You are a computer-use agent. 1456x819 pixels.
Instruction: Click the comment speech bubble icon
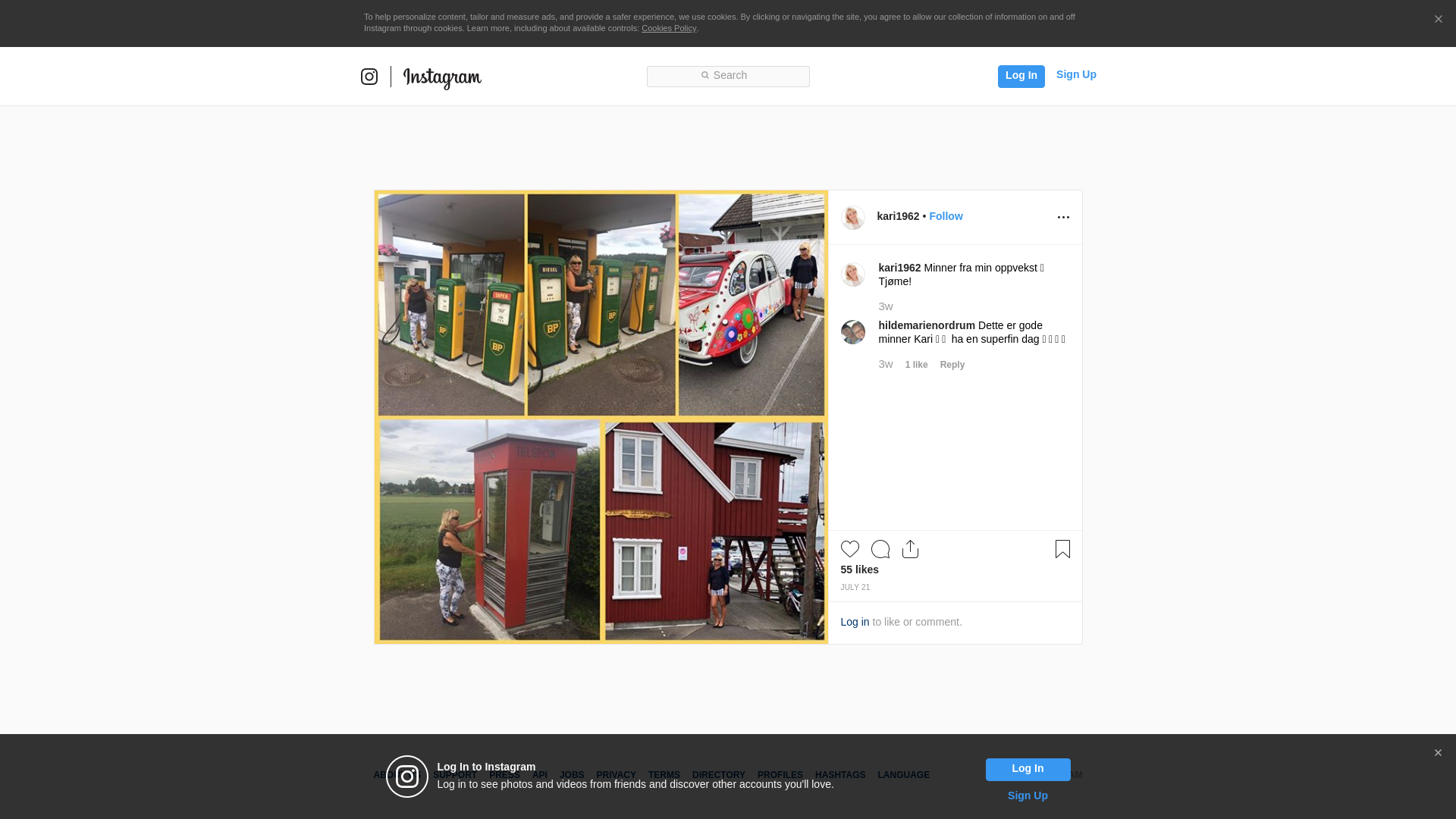click(880, 549)
